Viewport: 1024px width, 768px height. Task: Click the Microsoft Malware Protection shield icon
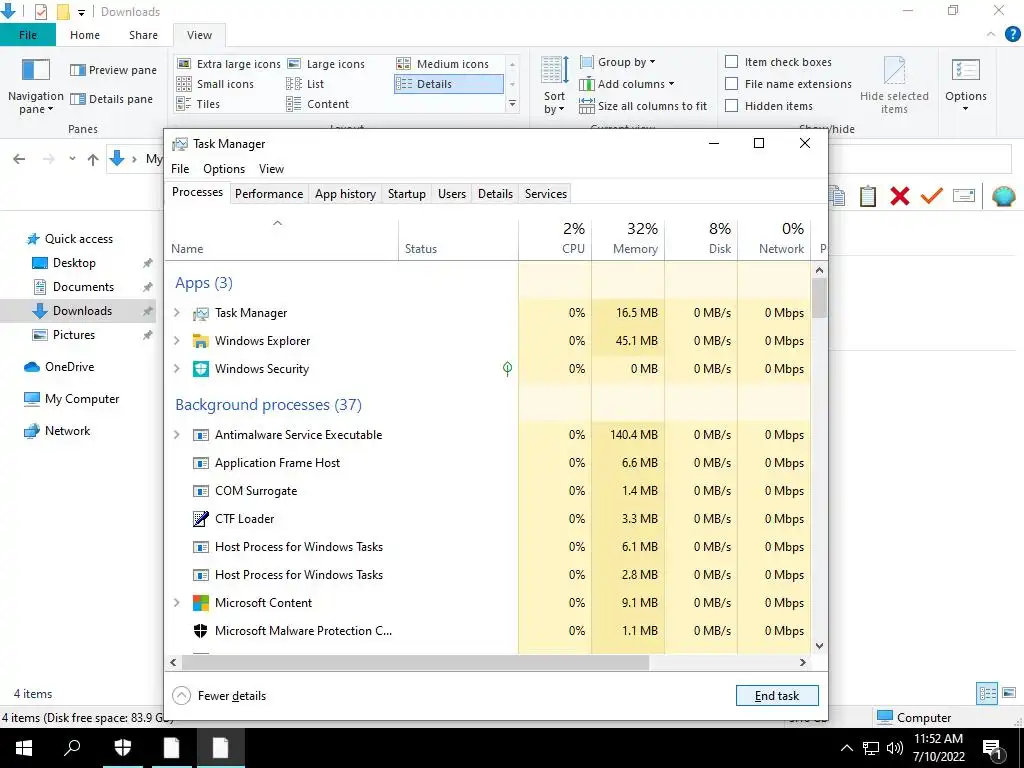200,631
